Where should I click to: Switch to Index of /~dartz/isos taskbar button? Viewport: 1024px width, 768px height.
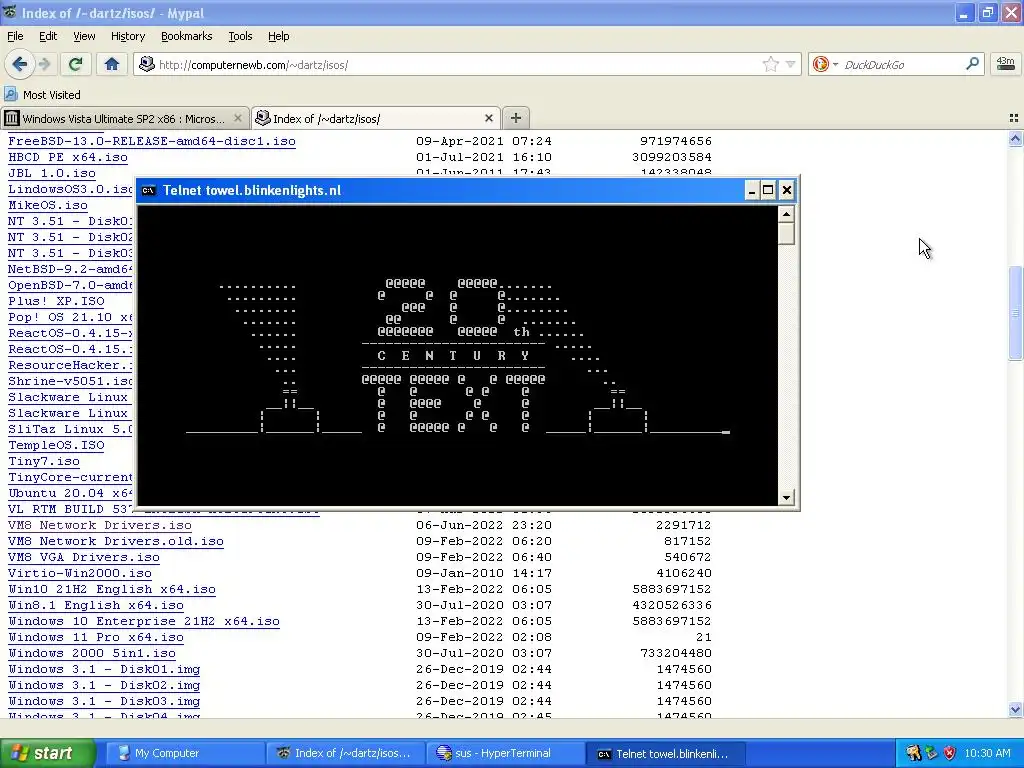(x=345, y=753)
